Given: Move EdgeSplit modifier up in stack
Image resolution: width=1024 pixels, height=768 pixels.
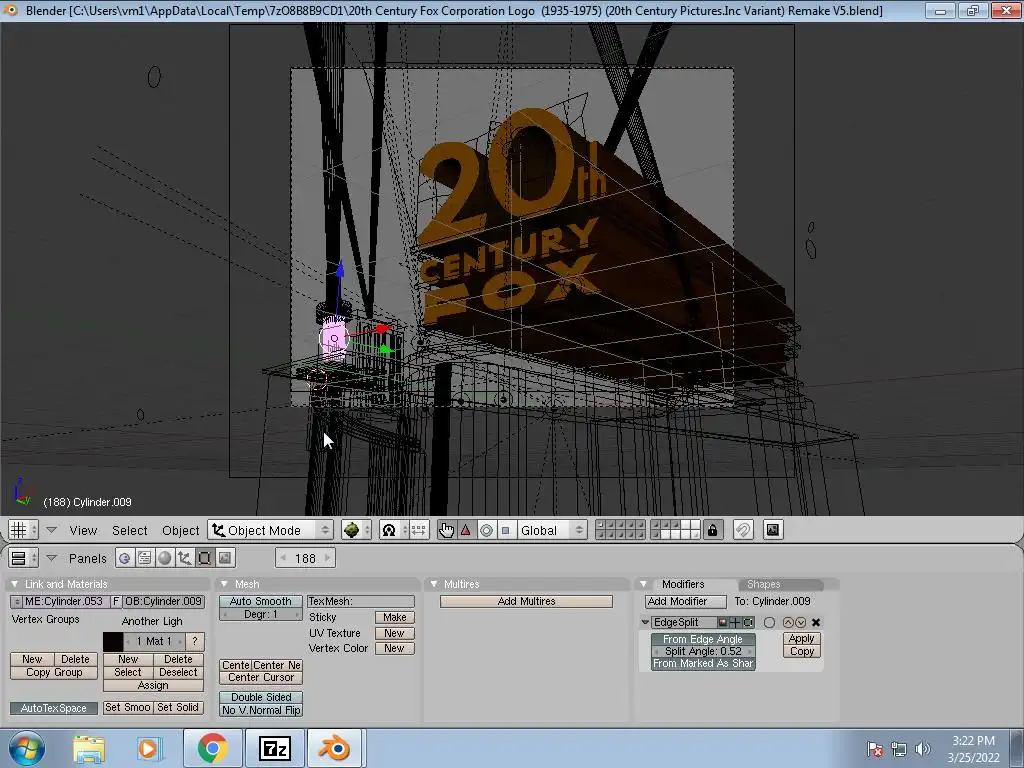Looking at the screenshot, I should click(788, 622).
